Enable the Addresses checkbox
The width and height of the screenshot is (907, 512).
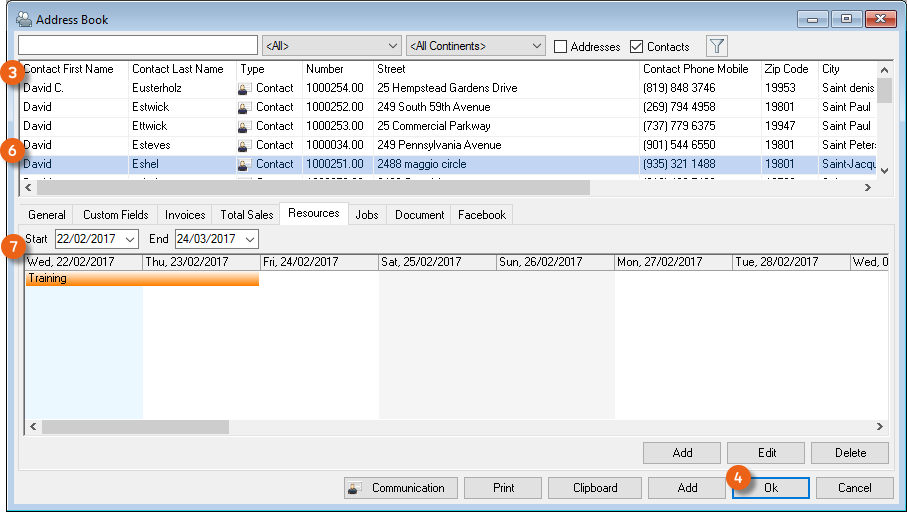tap(561, 47)
